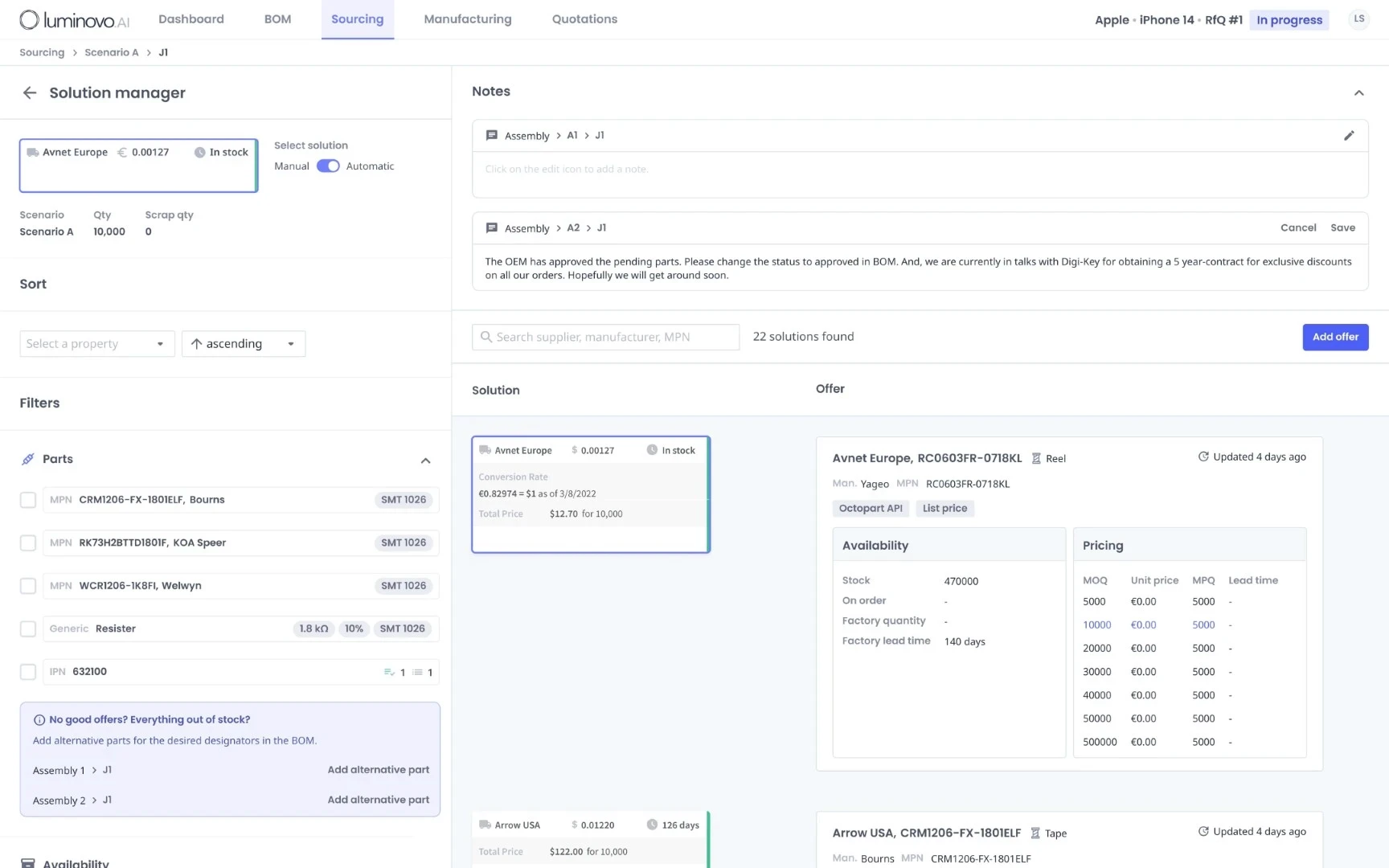Click the Octopart API tag

point(871,508)
